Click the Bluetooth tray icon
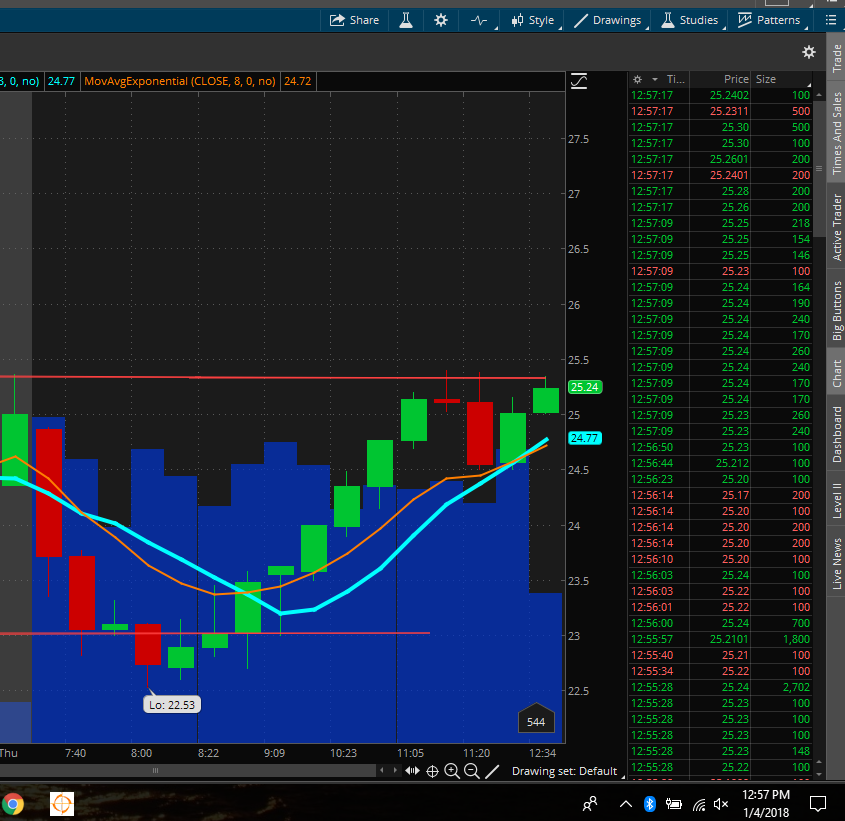The height and width of the screenshot is (821, 845). click(x=649, y=804)
